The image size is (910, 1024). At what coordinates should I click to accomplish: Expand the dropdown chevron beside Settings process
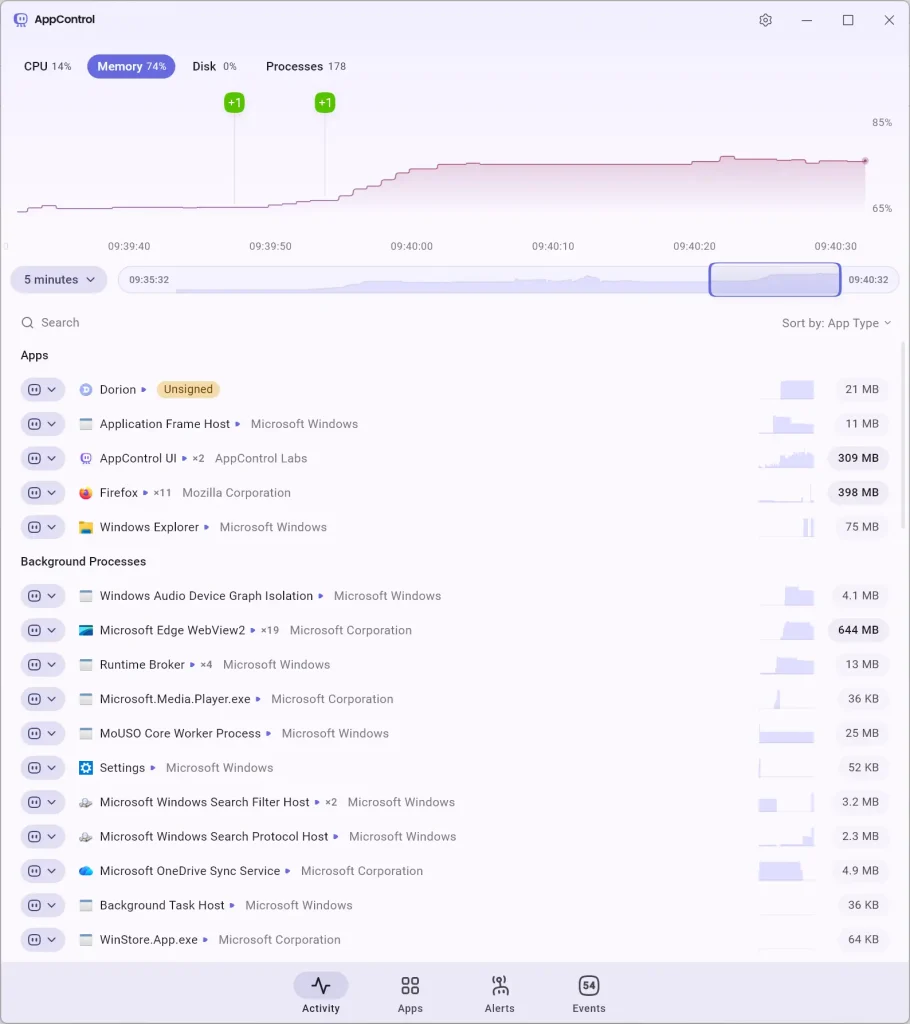click(x=53, y=768)
